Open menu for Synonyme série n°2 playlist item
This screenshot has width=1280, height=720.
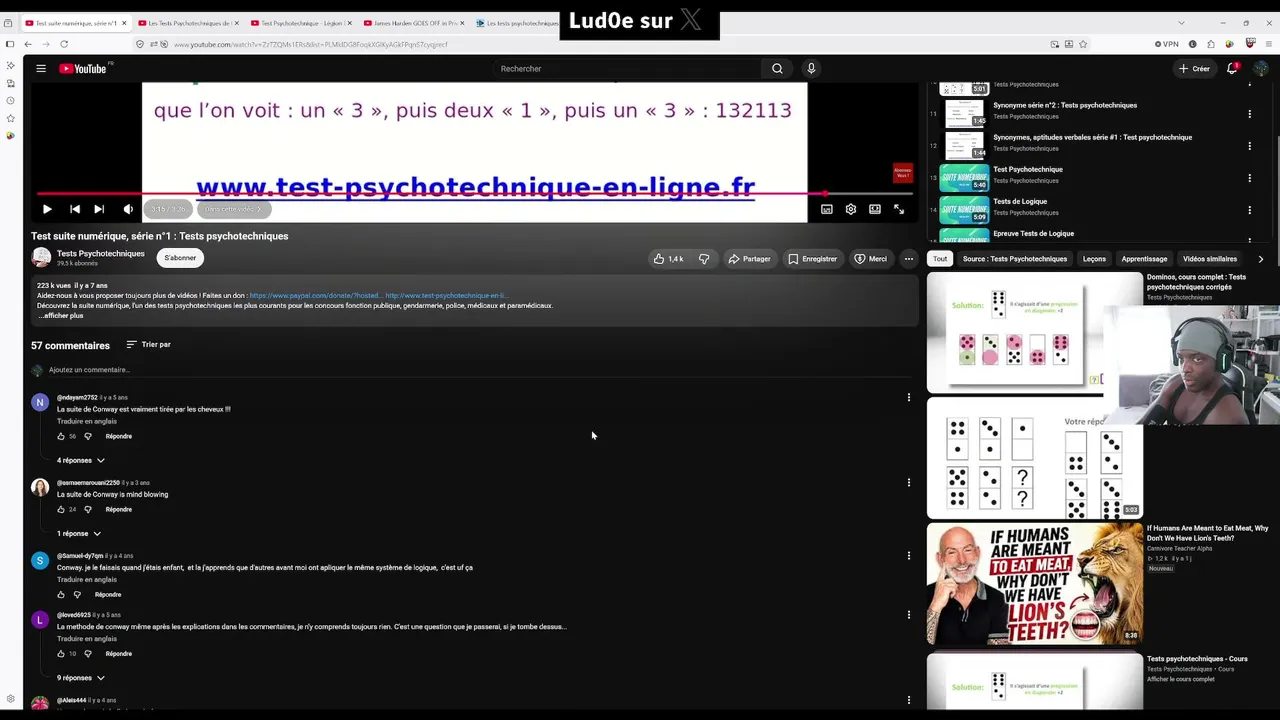coord(1249,114)
